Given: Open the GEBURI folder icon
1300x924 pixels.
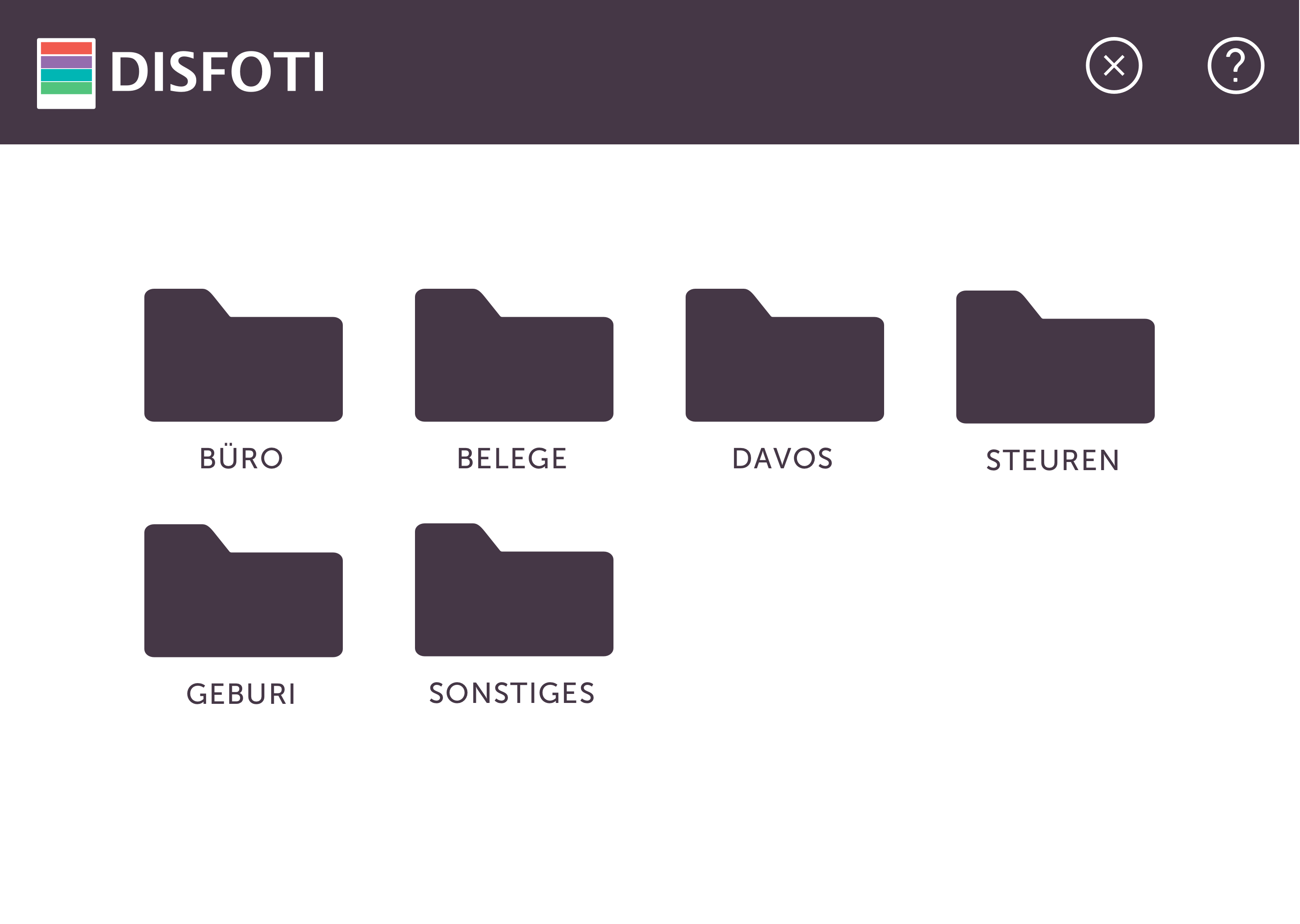Looking at the screenshot, I should click(x=244, y=597).
